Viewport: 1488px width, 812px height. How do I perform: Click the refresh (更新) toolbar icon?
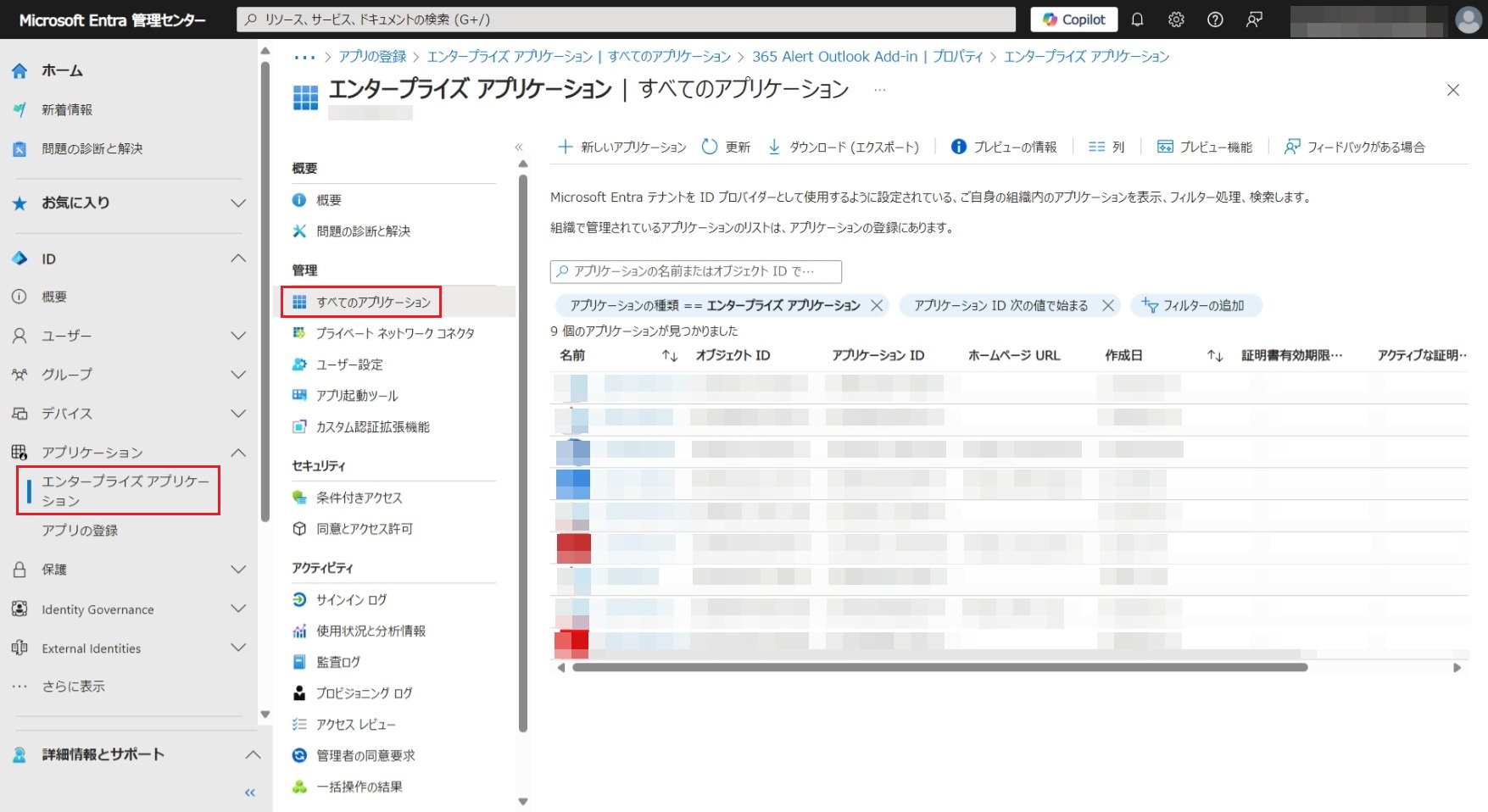coord(710,147)
